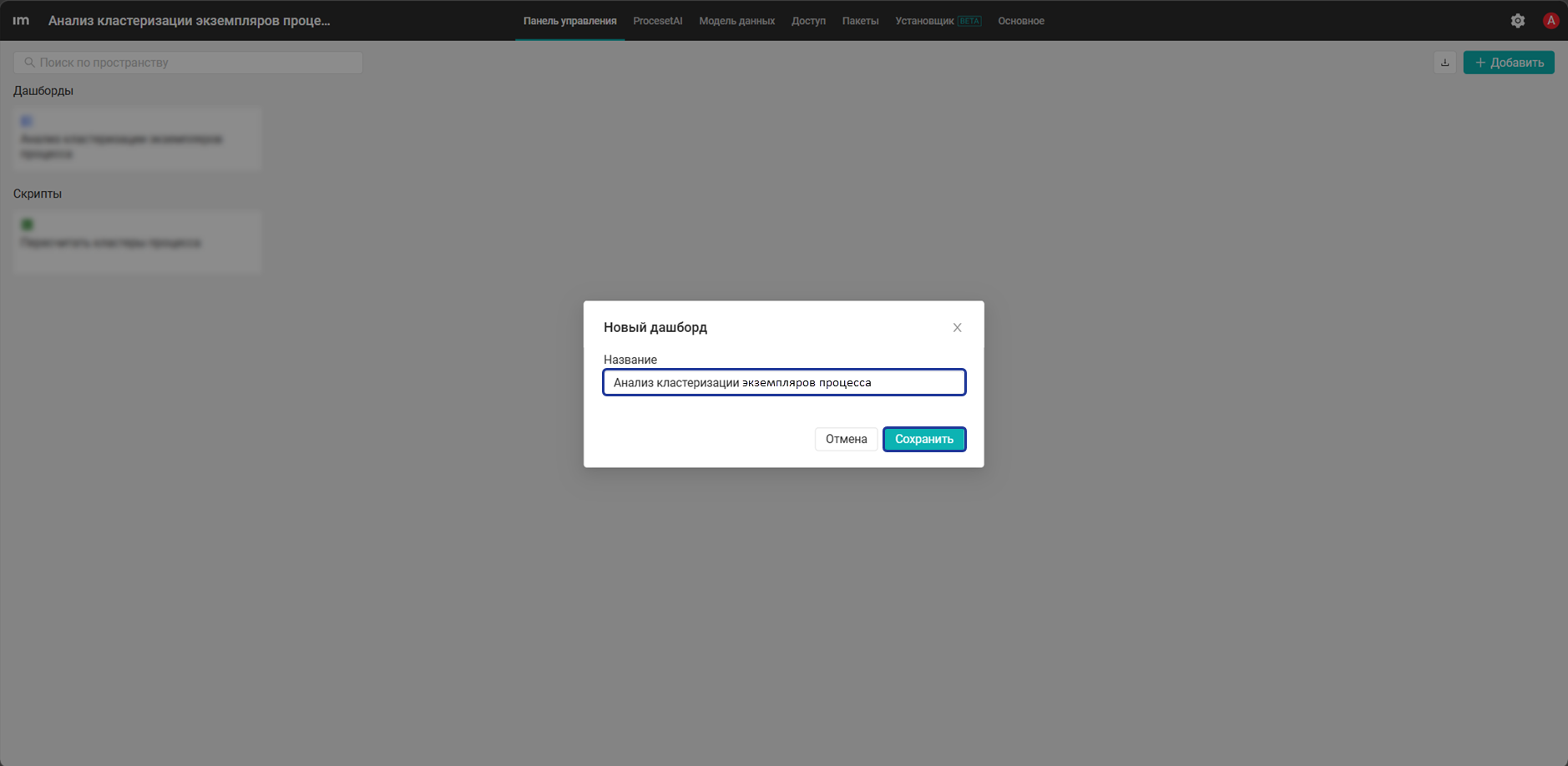Click the app logo in top-left
Viewport: 1568px width, 766px height.
point(21,21)
